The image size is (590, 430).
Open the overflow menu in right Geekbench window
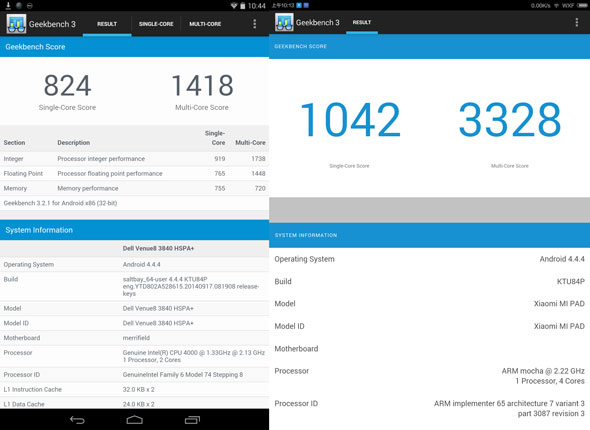(576, 22)
